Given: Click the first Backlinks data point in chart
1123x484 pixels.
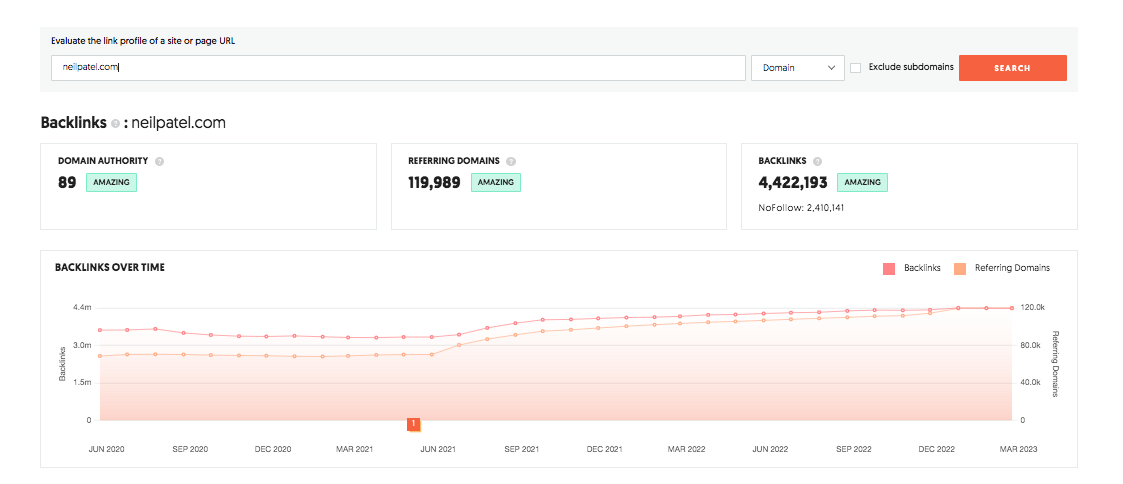Looking at the screenshot, I should point(100,330).
